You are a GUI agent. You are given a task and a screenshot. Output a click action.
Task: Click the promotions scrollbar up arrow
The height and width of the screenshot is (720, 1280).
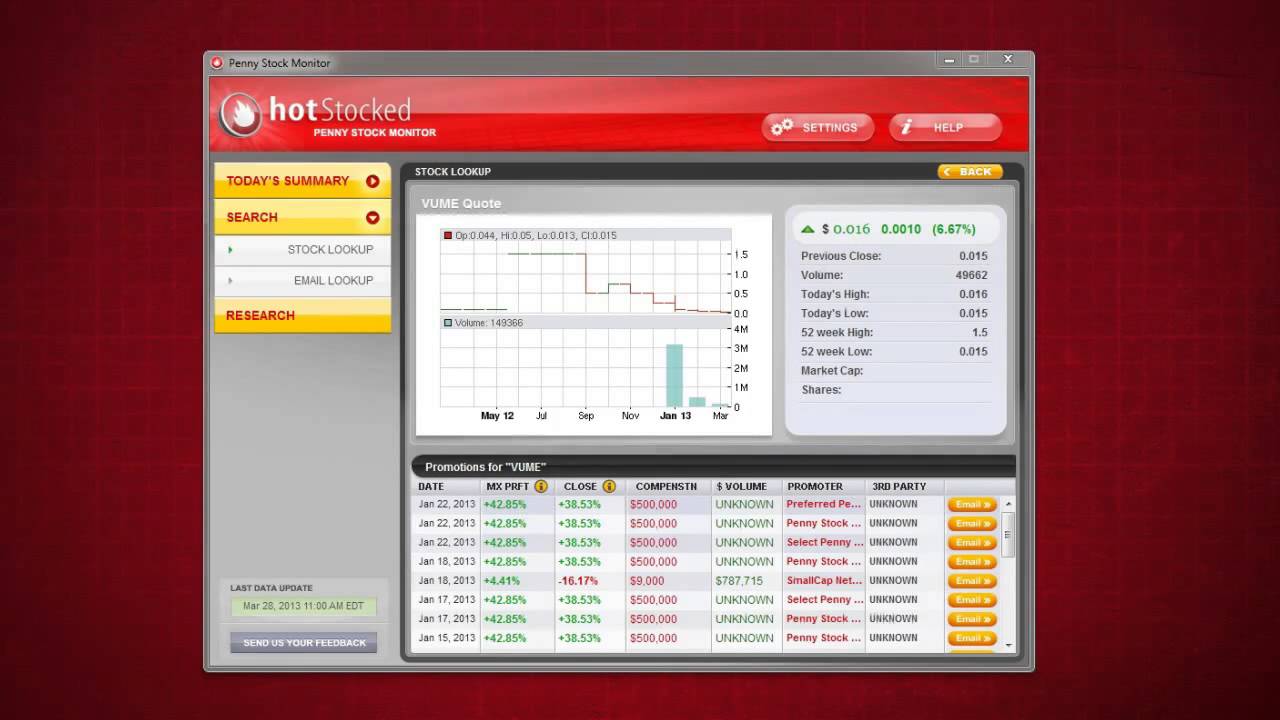point(1008,503)
